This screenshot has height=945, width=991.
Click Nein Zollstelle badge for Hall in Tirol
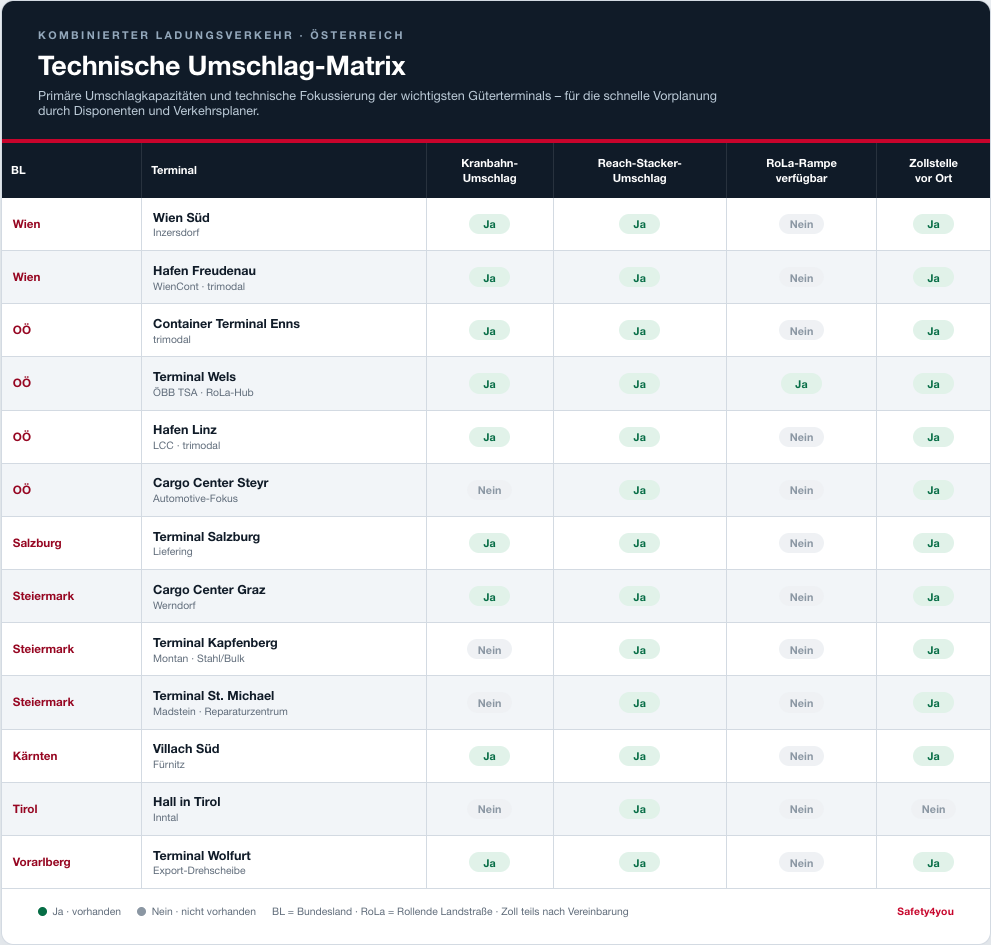tap(933, 809)
